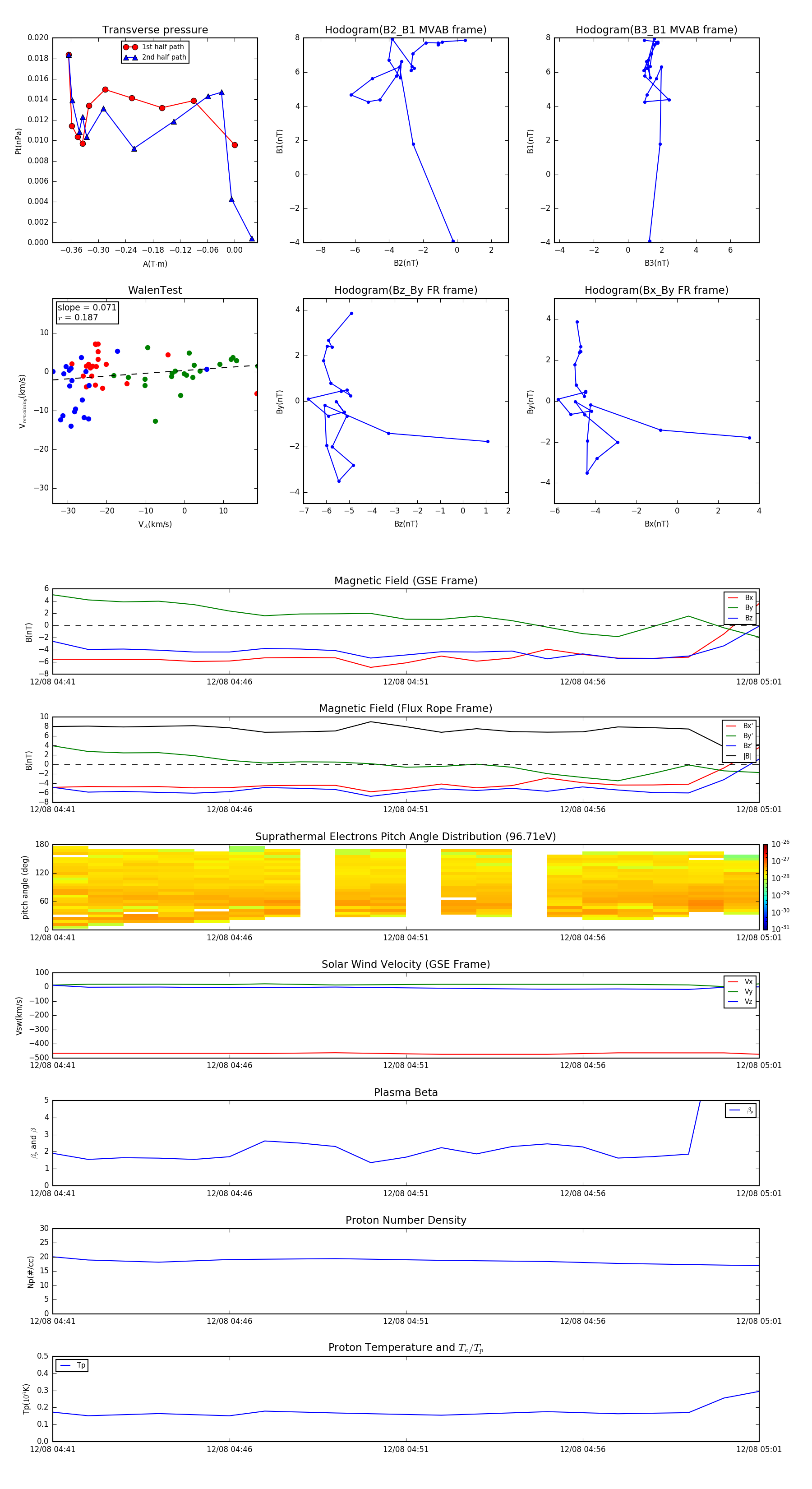Select the Tp legend entry
This screenshot has width=812, height=1489.
coord(72,1365)
